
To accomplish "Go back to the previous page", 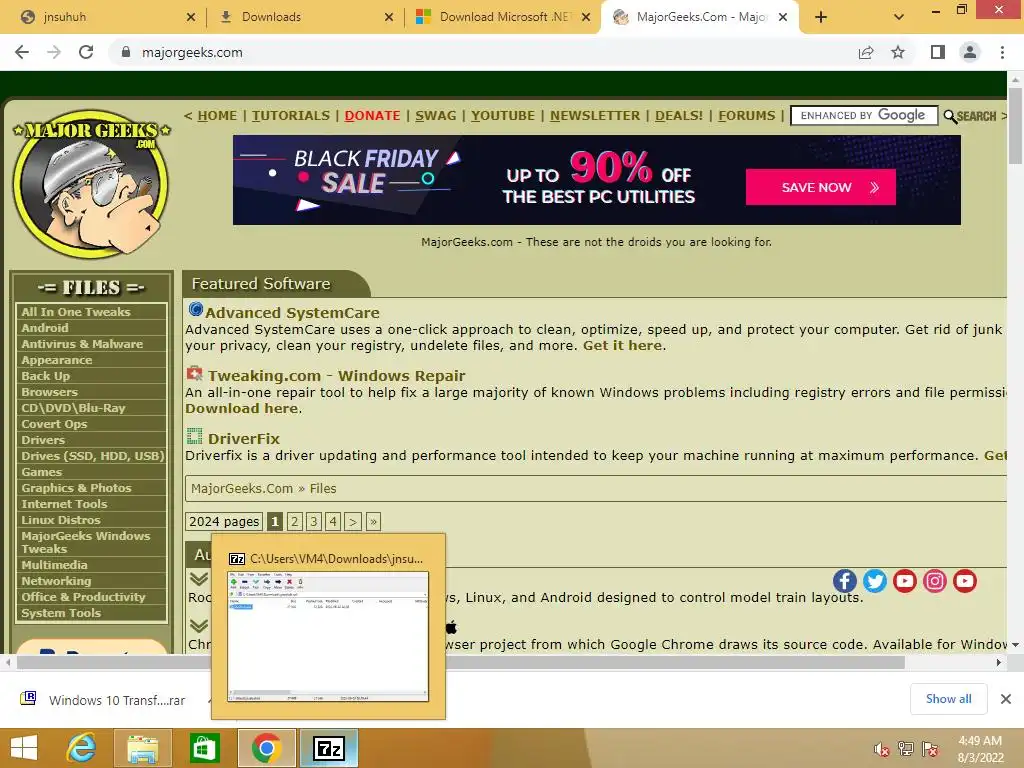I will 22,52.
